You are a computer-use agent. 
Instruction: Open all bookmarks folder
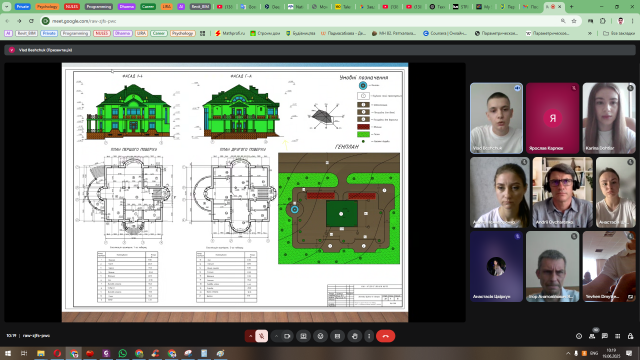[619, 33]
